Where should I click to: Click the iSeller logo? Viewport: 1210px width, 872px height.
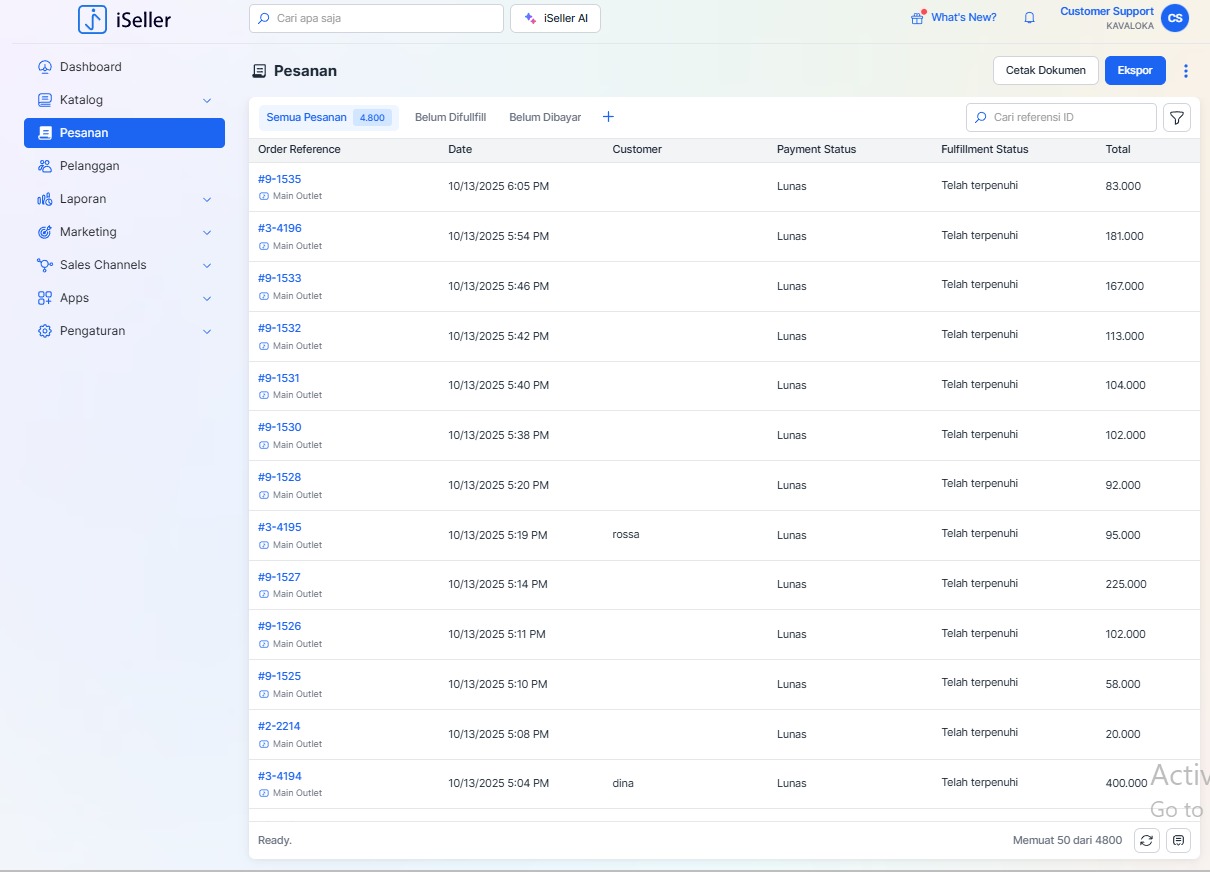[x=125, y=19]
